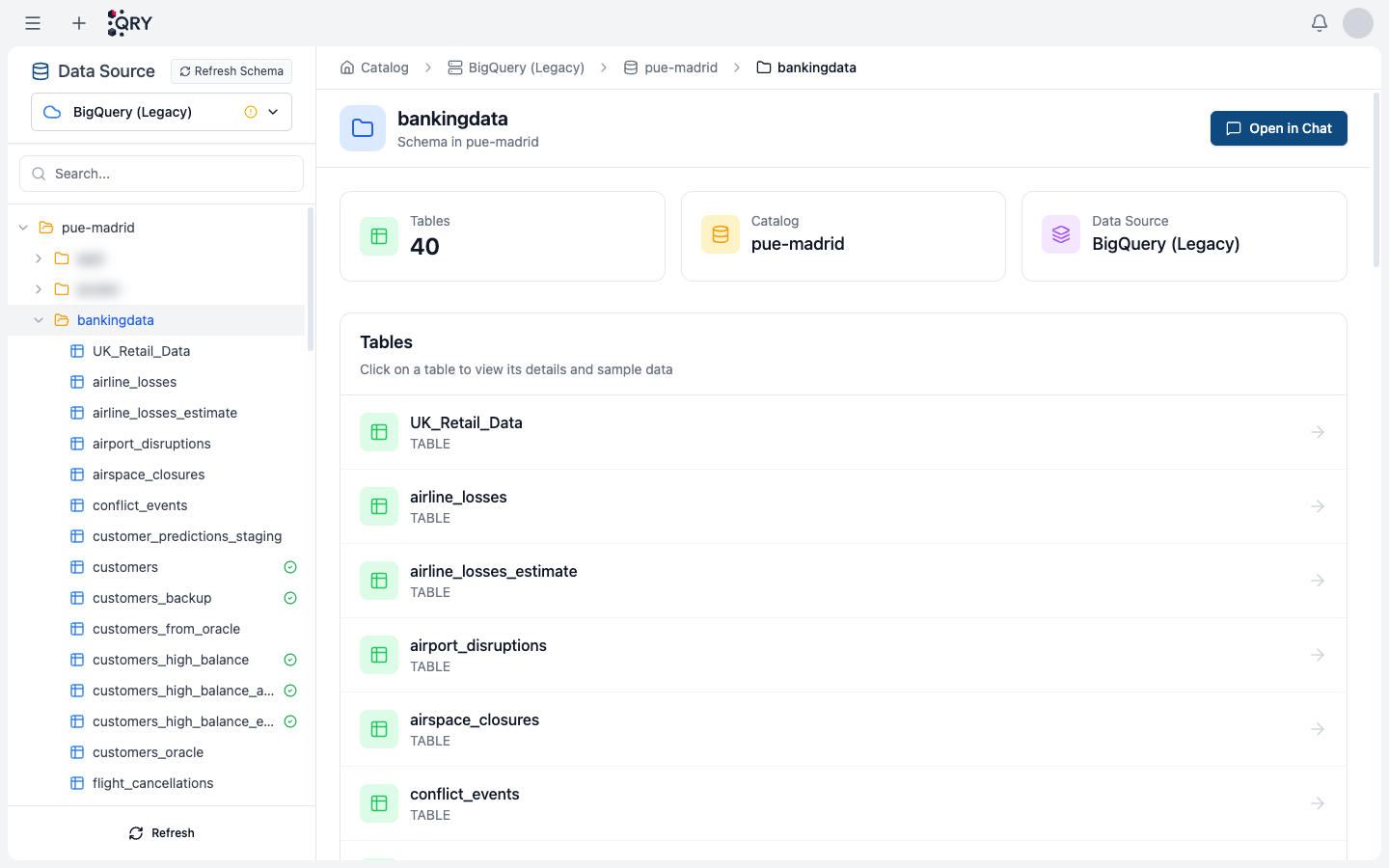1389x868 pixels.
Task: Click folder icon of pue-madrid tree node
Action: (x=46, y=228)
